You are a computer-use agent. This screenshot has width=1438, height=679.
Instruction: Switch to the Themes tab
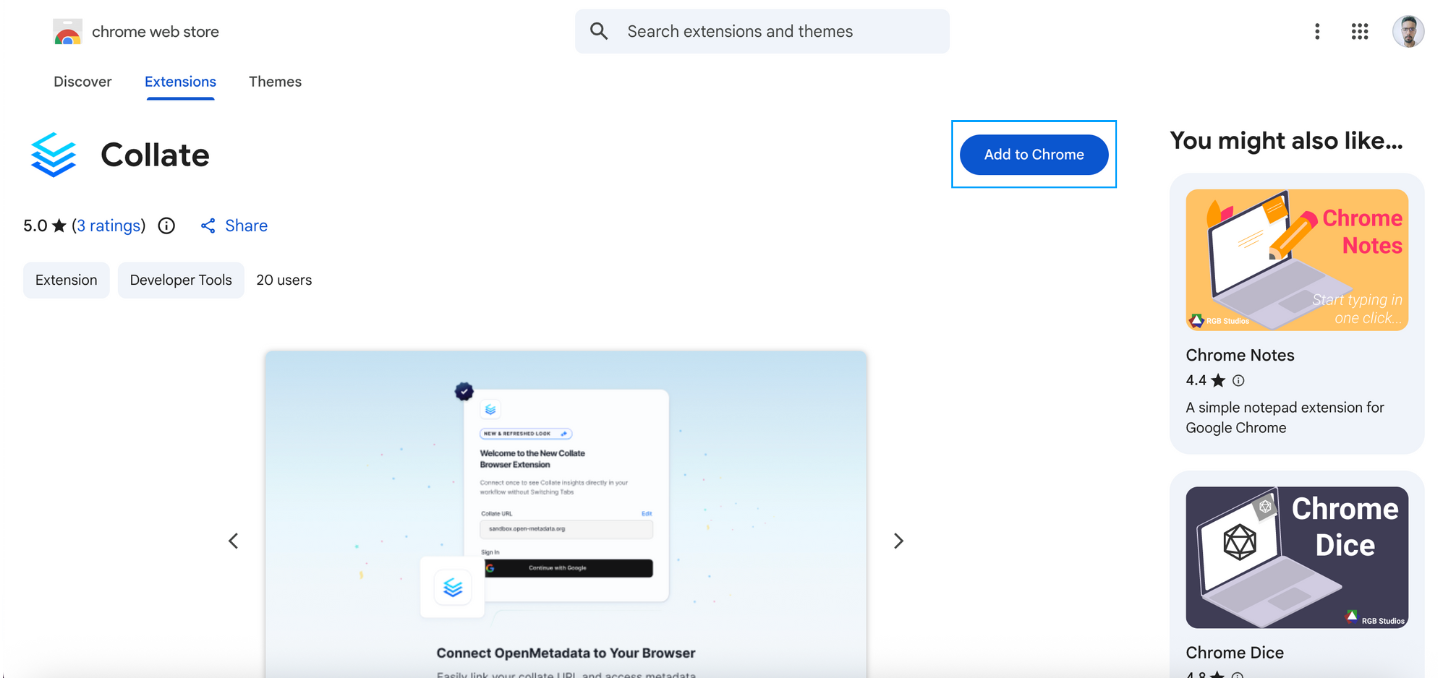[x=275, y=81]
